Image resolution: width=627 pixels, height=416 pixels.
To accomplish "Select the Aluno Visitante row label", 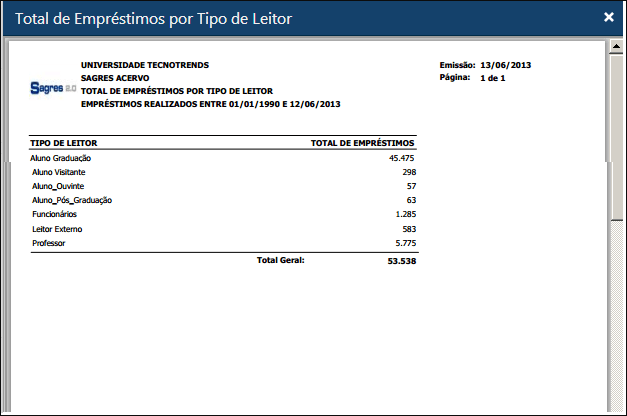I will click(x=59, y=172).
